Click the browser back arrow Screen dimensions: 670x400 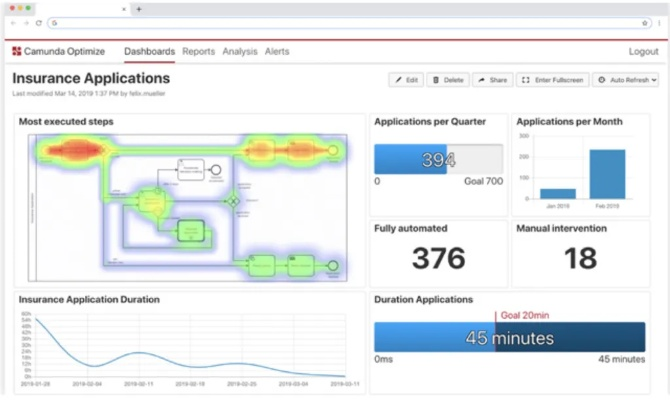pyautogui.click(x=13, y=22)
